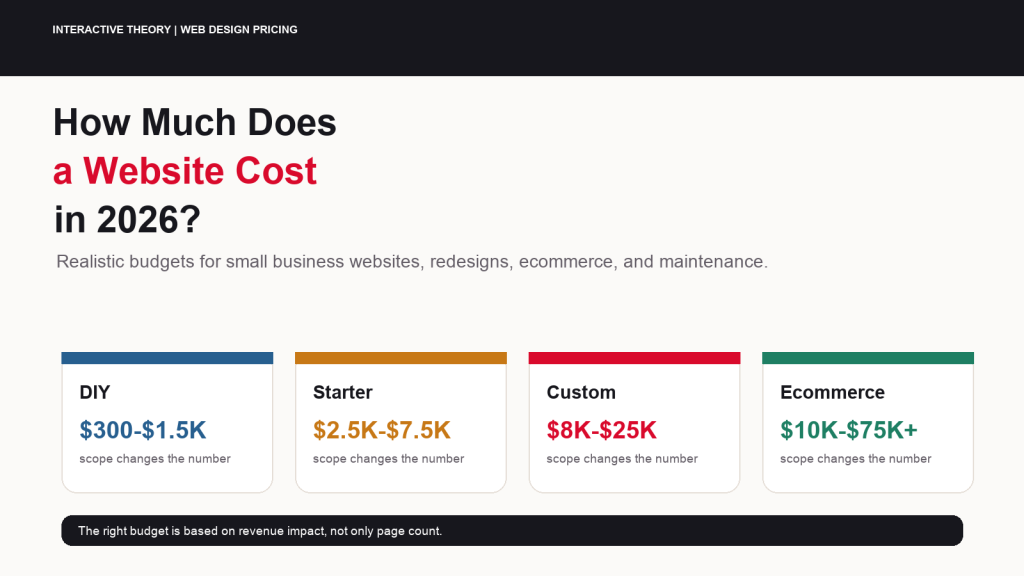Click 'scope changes the number' under Starter

pyautogui.click(x=389, y=459)
